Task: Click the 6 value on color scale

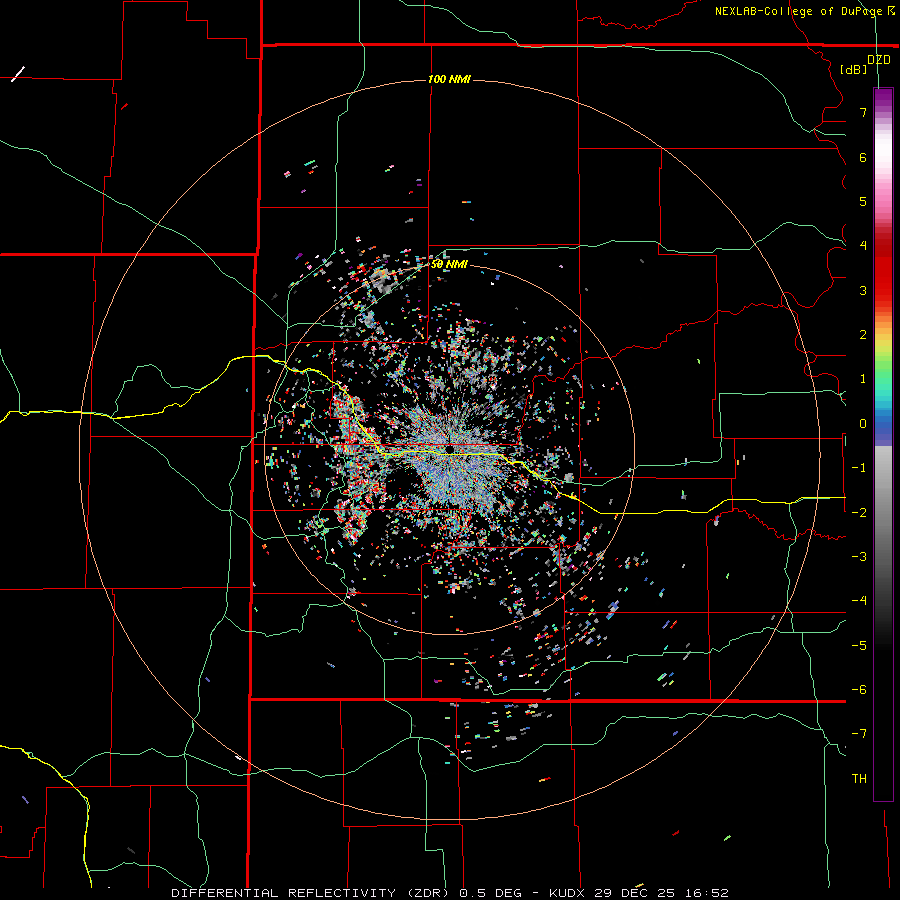Action: 863,157
